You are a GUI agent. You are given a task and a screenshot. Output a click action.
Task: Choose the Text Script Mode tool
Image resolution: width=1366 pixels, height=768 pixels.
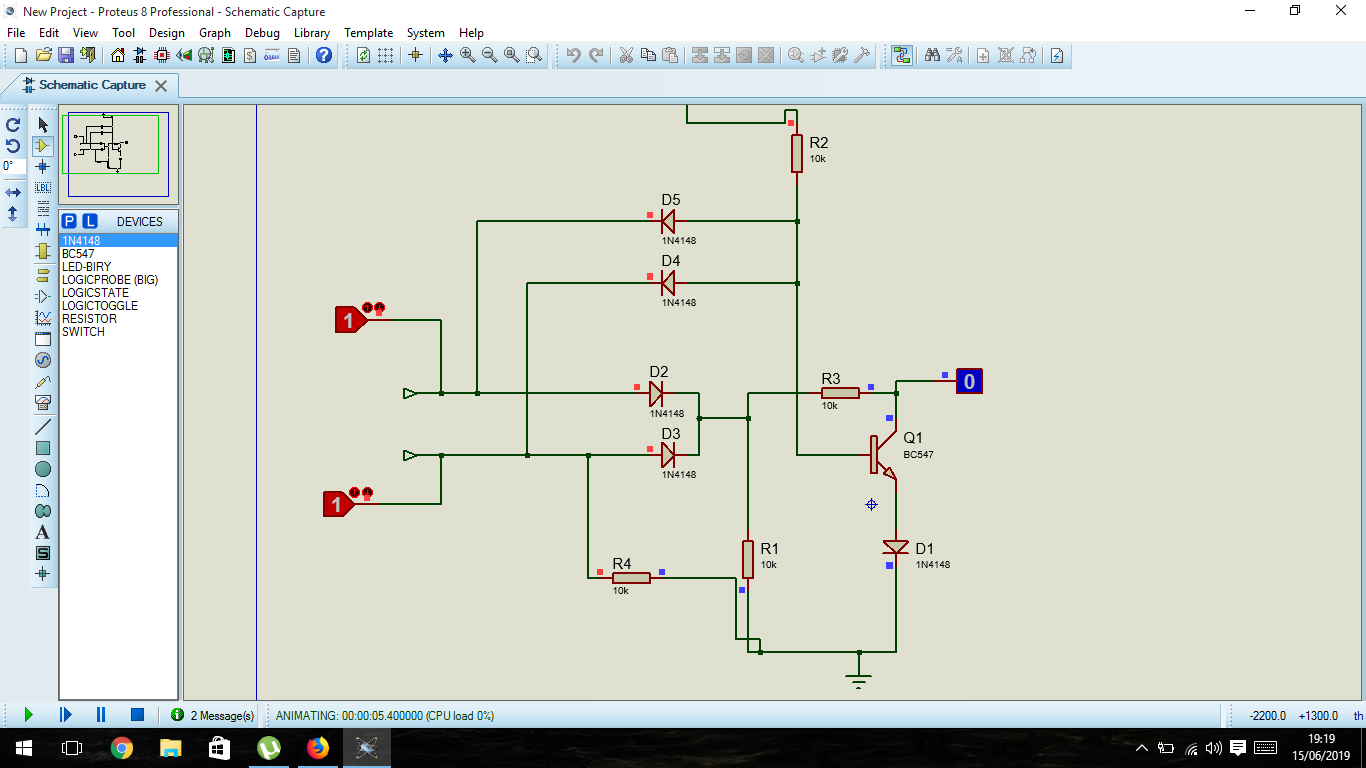43,208
